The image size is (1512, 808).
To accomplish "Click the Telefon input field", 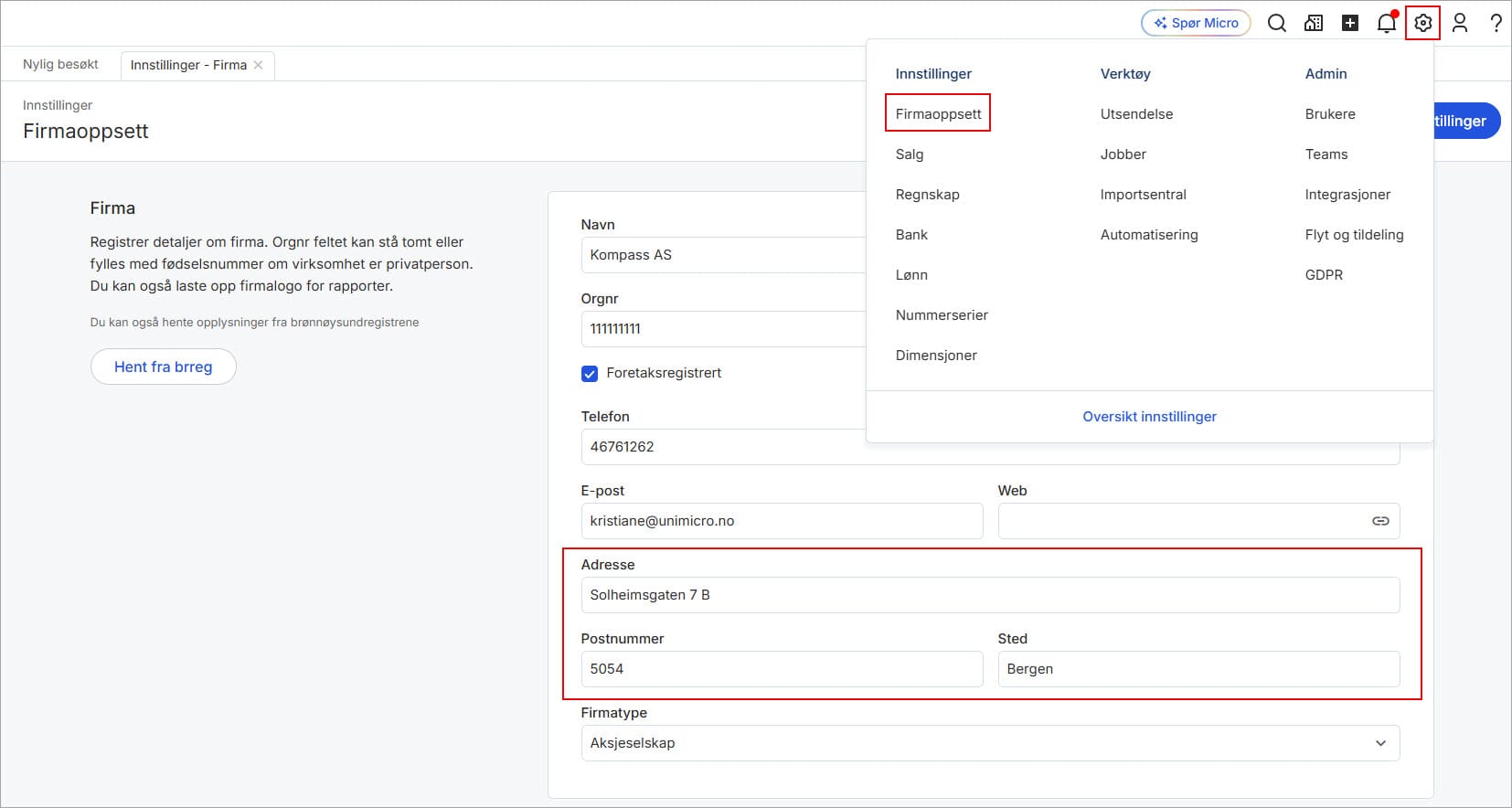I will pyautogui.click(x=990, y=447).
